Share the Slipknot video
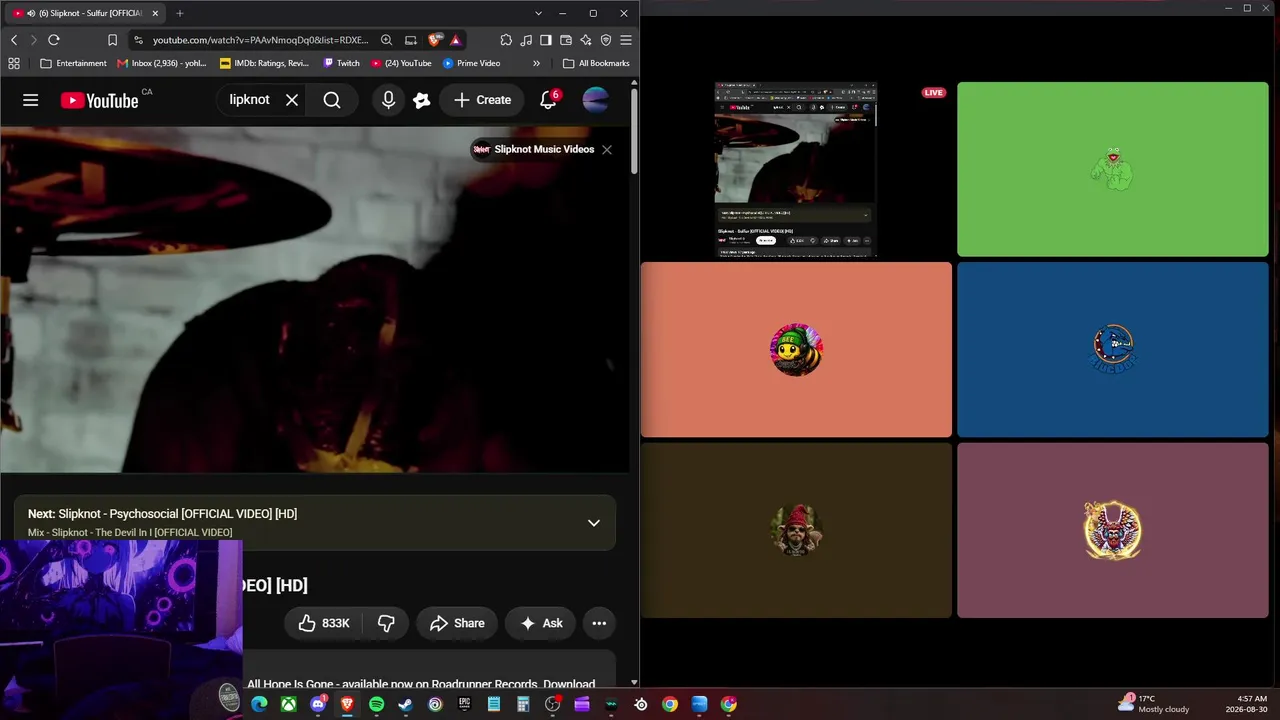The image size is (1280, 720). [x=457, y=623]
